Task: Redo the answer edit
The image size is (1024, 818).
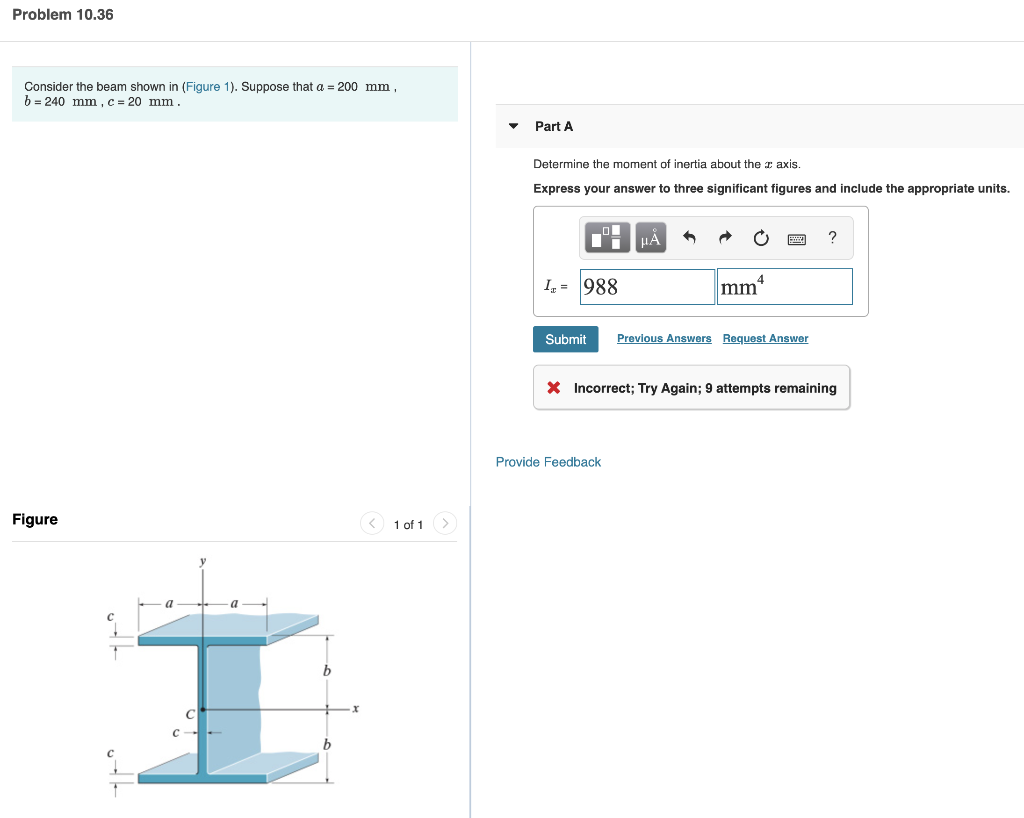Action: tap(724, 237)
